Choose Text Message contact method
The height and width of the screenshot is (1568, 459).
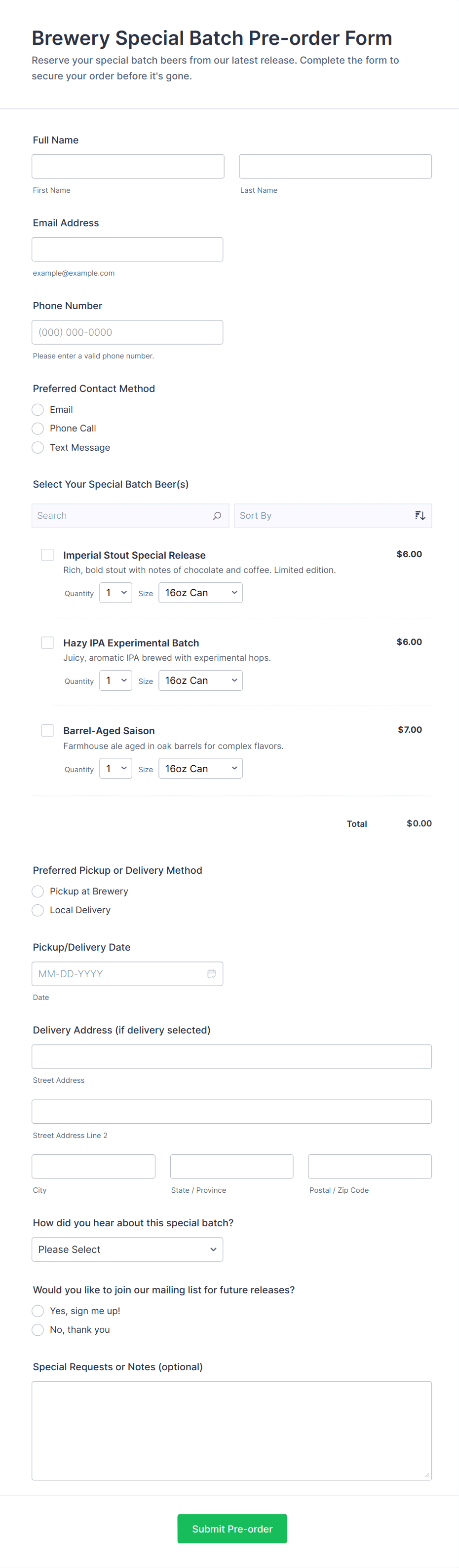(38, 447)
